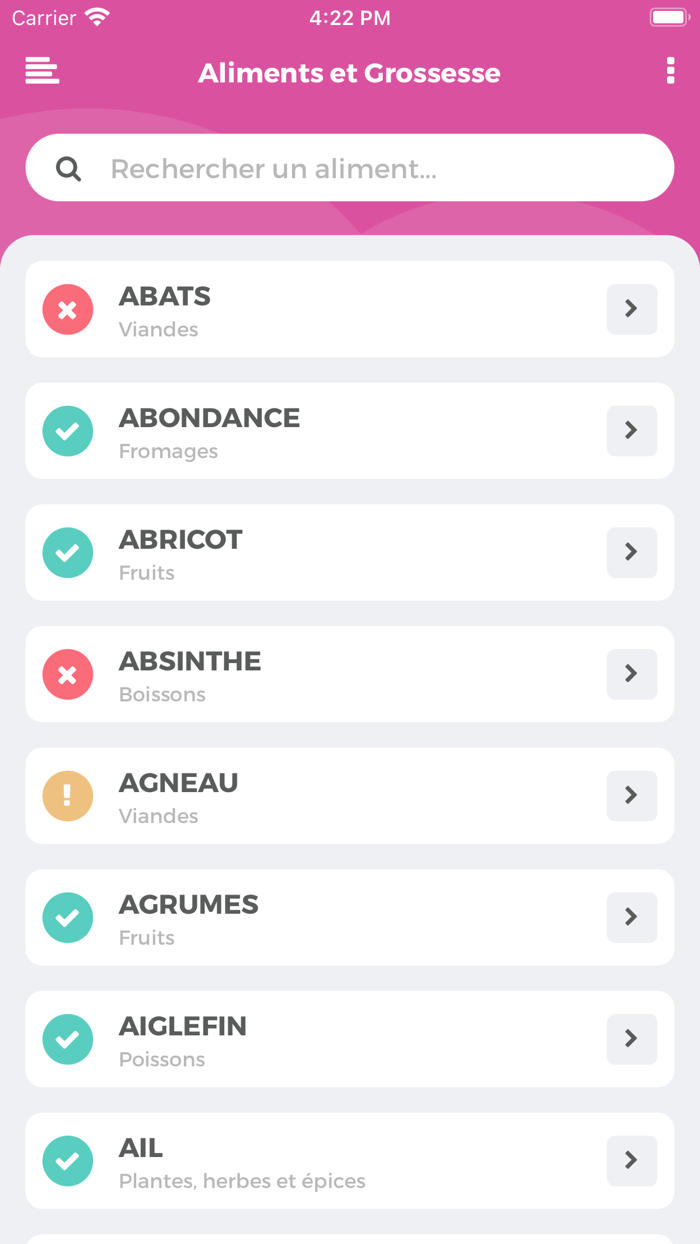Click the Rechercher un aliment search field
Image resolution: width=700 pixels, height=1244 pixels.
point(350,167)
